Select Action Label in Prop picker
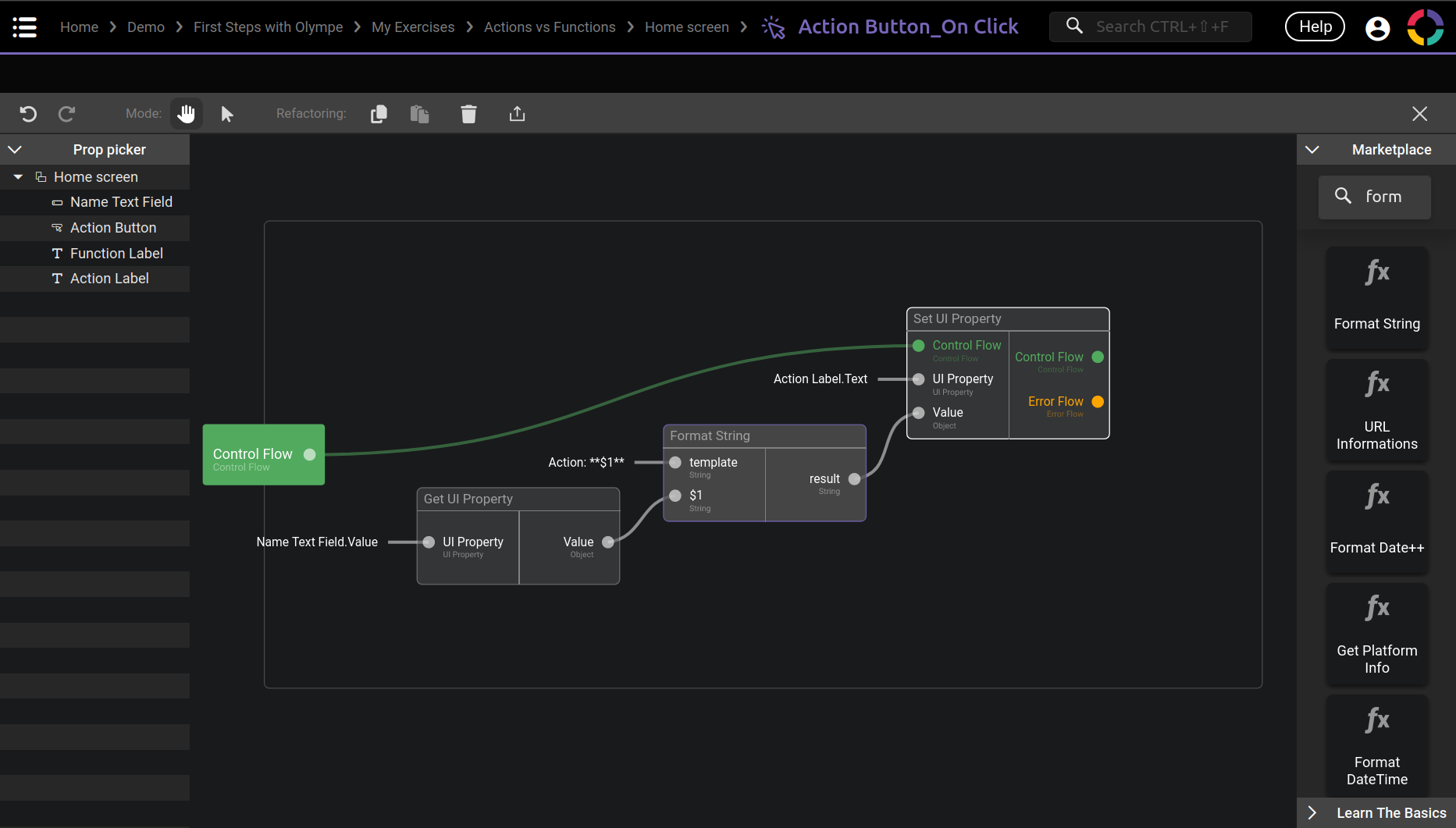1456x828 pixels. pyautogui.click(x=109, y=279)
